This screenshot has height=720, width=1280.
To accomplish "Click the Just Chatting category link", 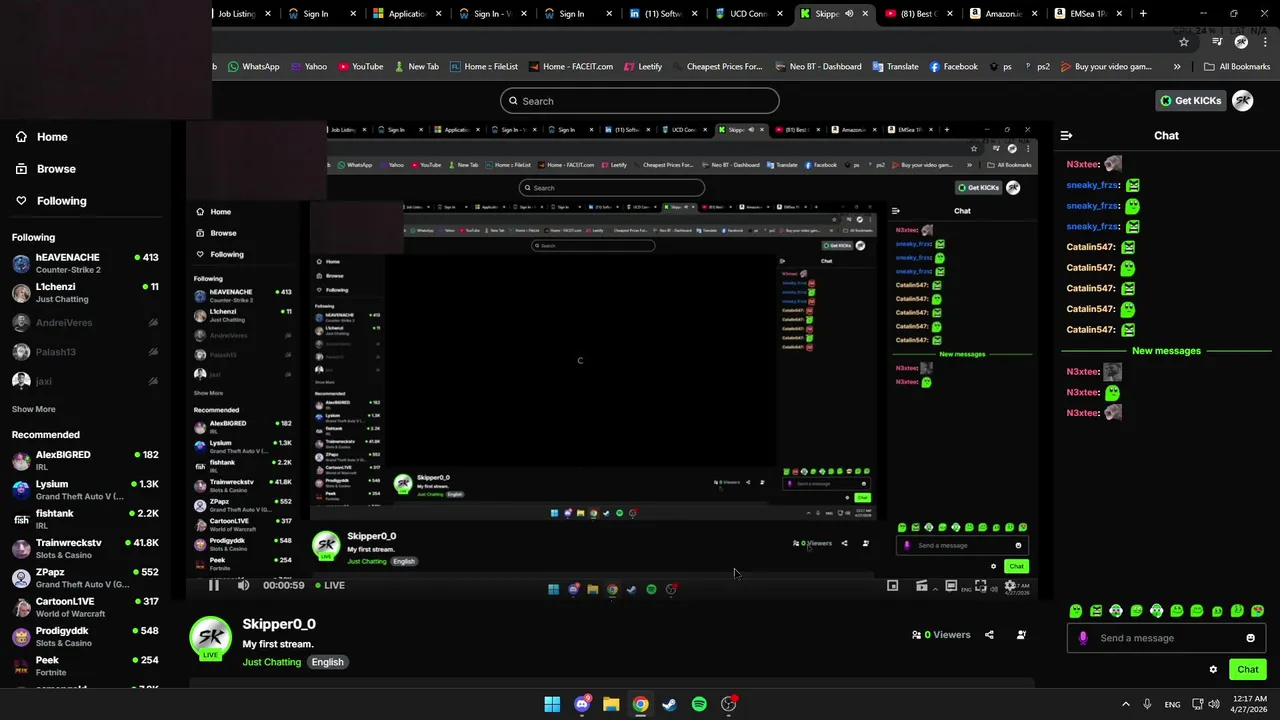I will click(x=271, y=662).
